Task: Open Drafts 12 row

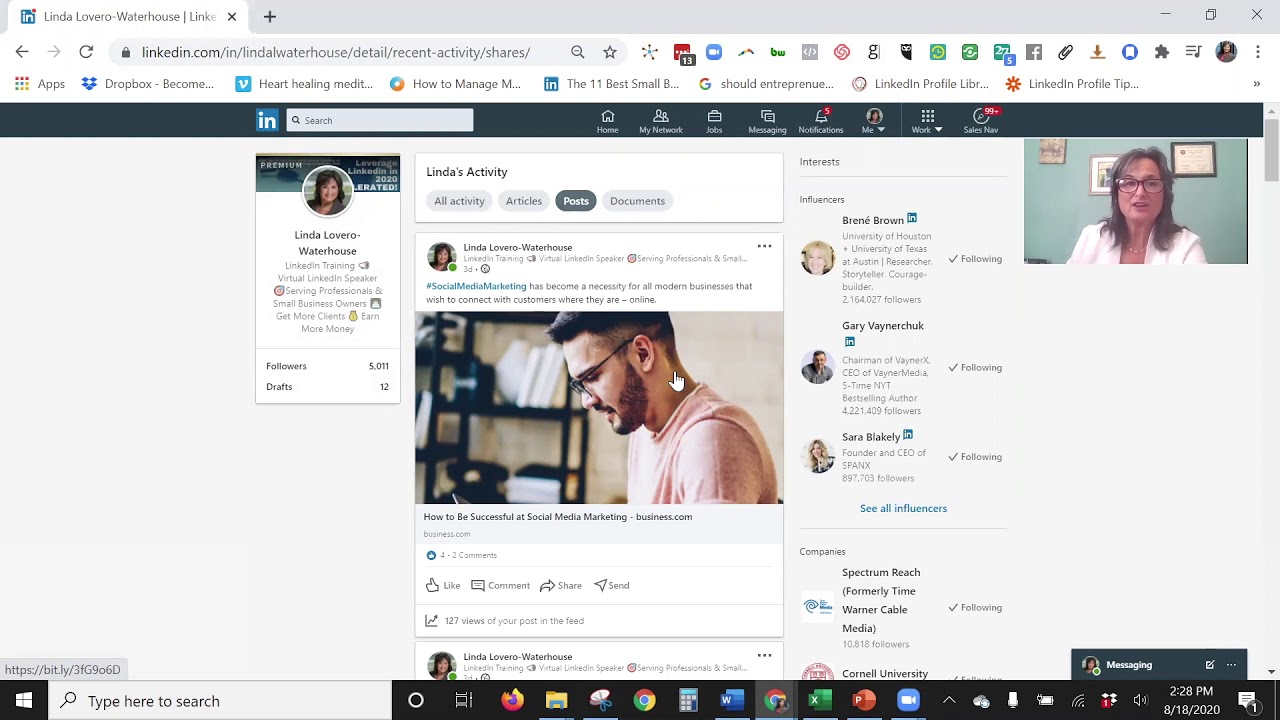Action: point(327,387)
